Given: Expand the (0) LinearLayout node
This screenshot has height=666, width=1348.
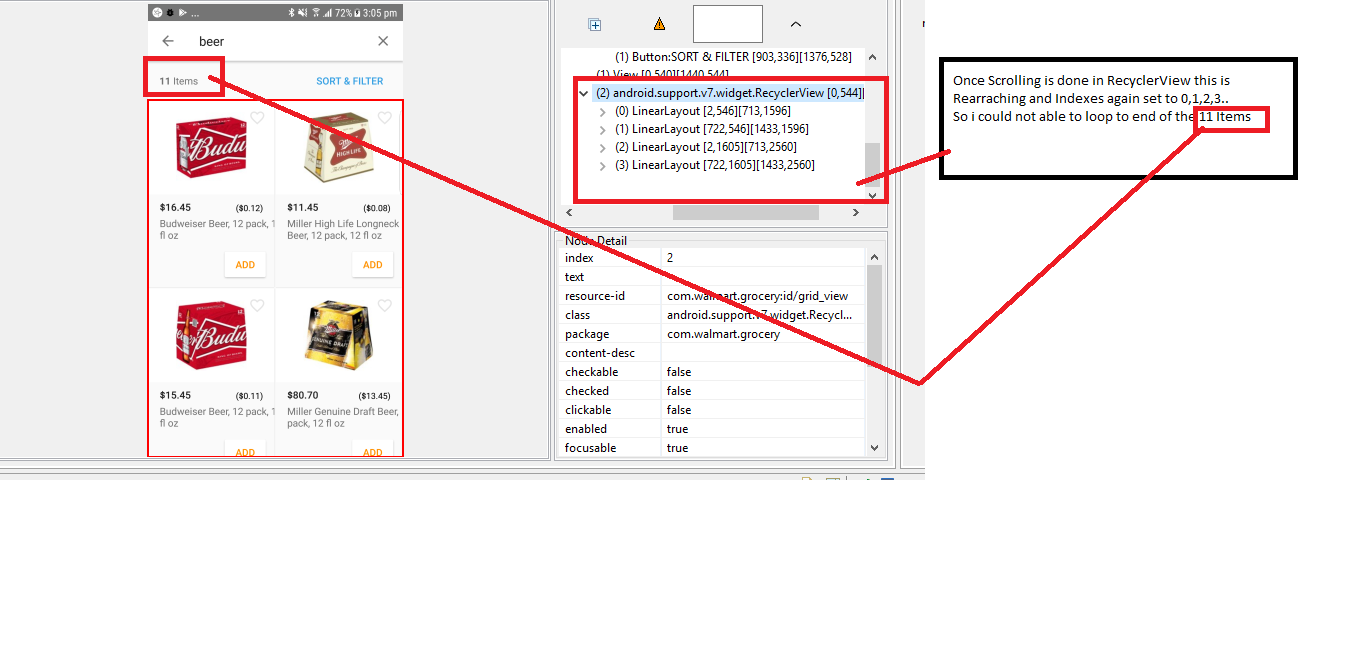Looking at the screenshot, I should coord(602,111).
